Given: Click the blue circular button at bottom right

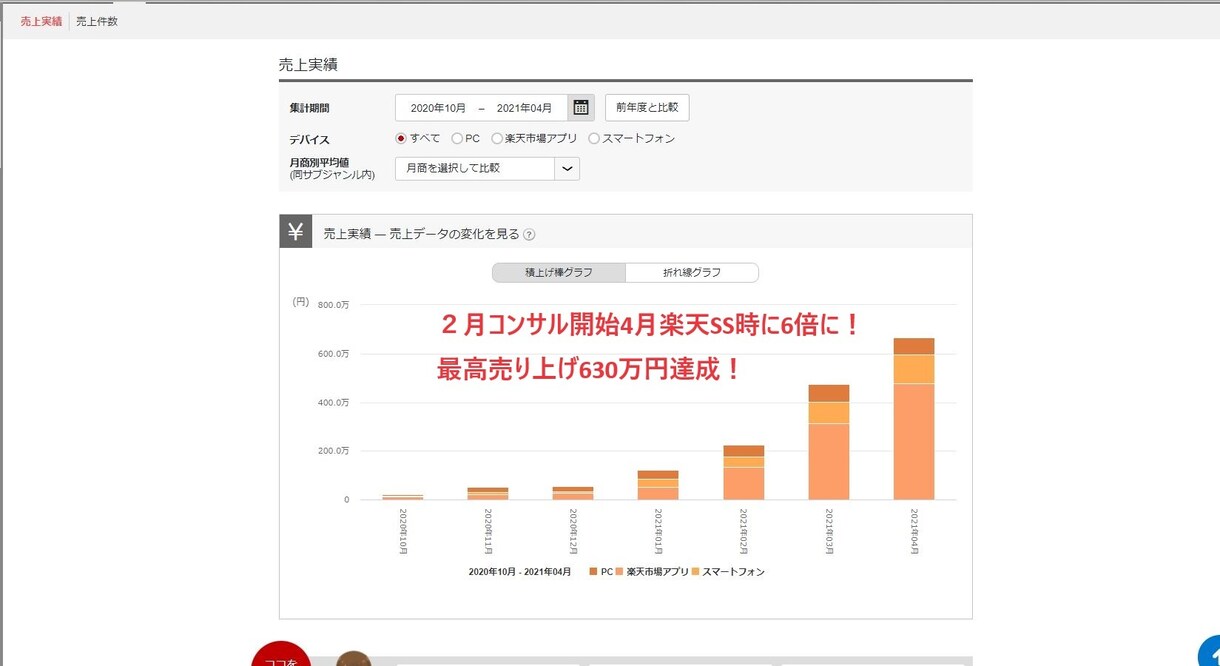Looking at the screenshot, I should tap(1209, 651).
